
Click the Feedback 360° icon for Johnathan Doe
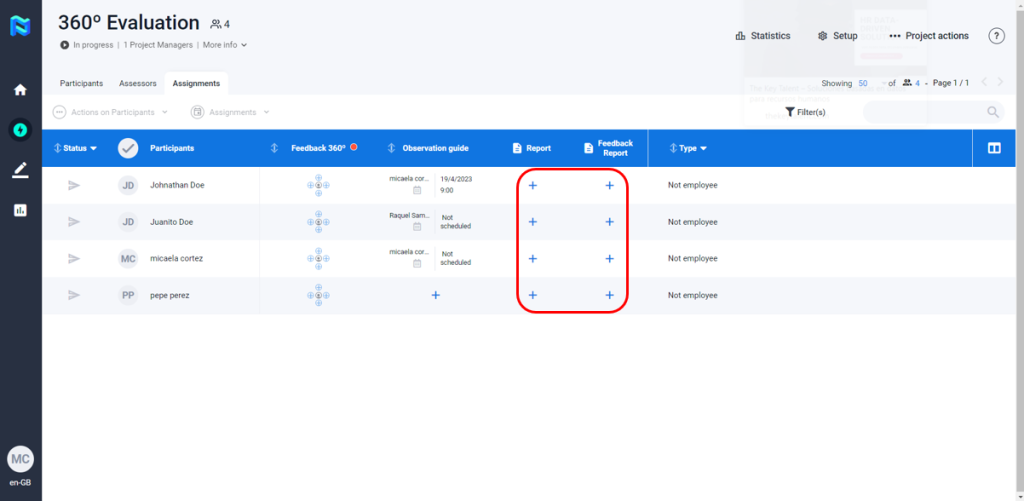click(318, 185)
